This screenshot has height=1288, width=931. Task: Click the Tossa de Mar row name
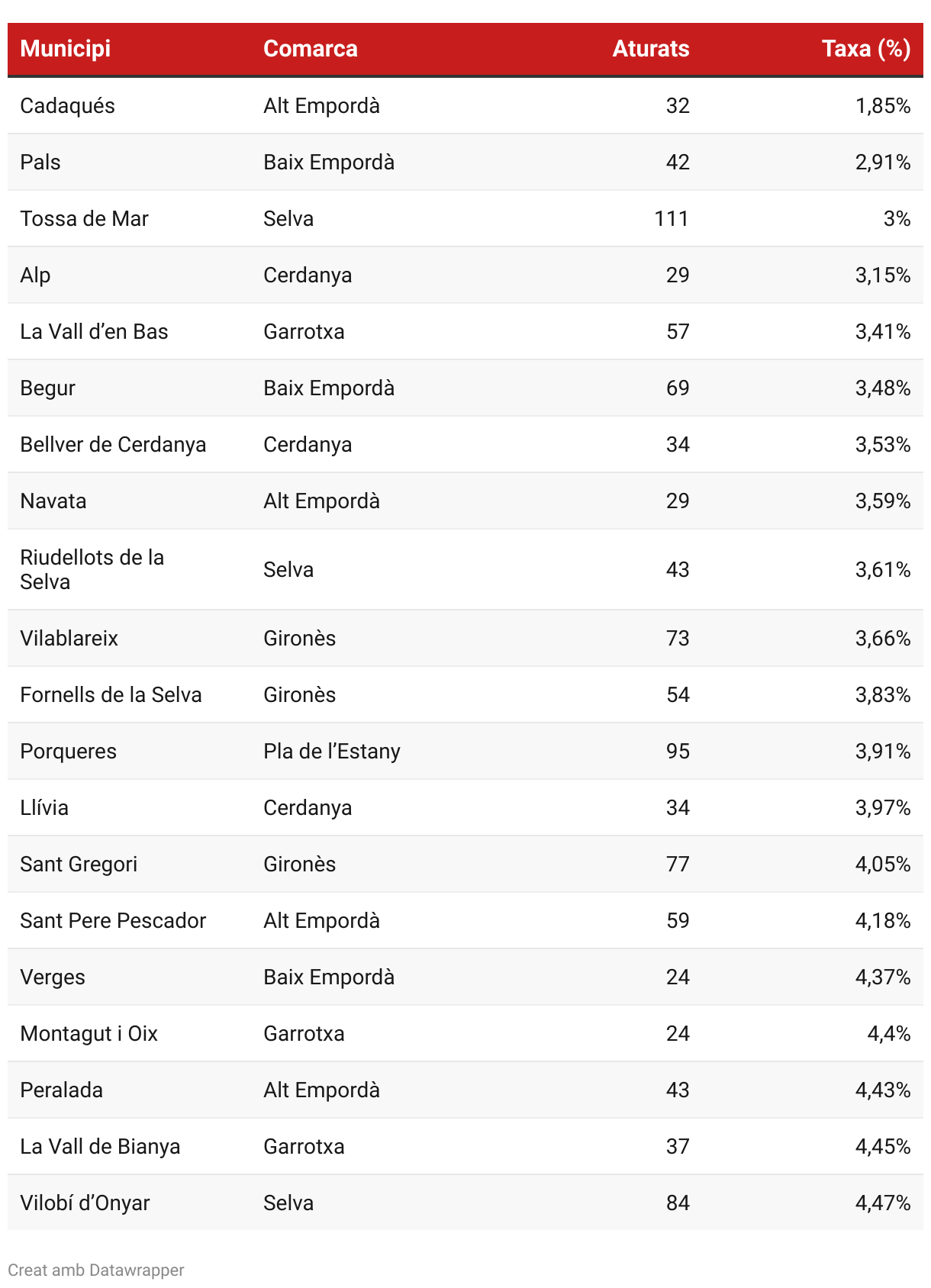tap(84, 219)
